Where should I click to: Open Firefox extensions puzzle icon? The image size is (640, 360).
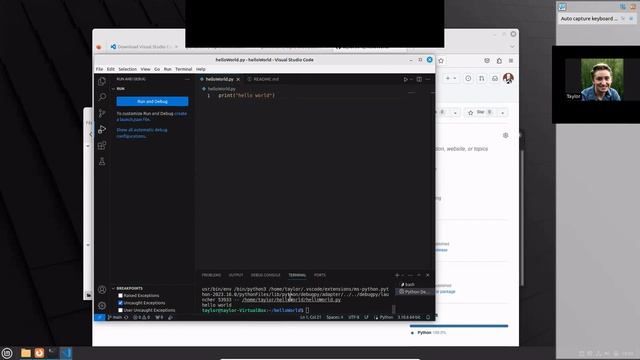point(499,61)
